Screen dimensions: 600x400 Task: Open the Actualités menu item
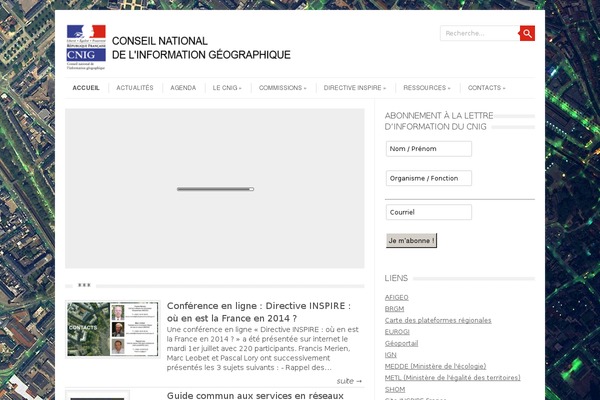pyautogui.click(x=135, y=88)
